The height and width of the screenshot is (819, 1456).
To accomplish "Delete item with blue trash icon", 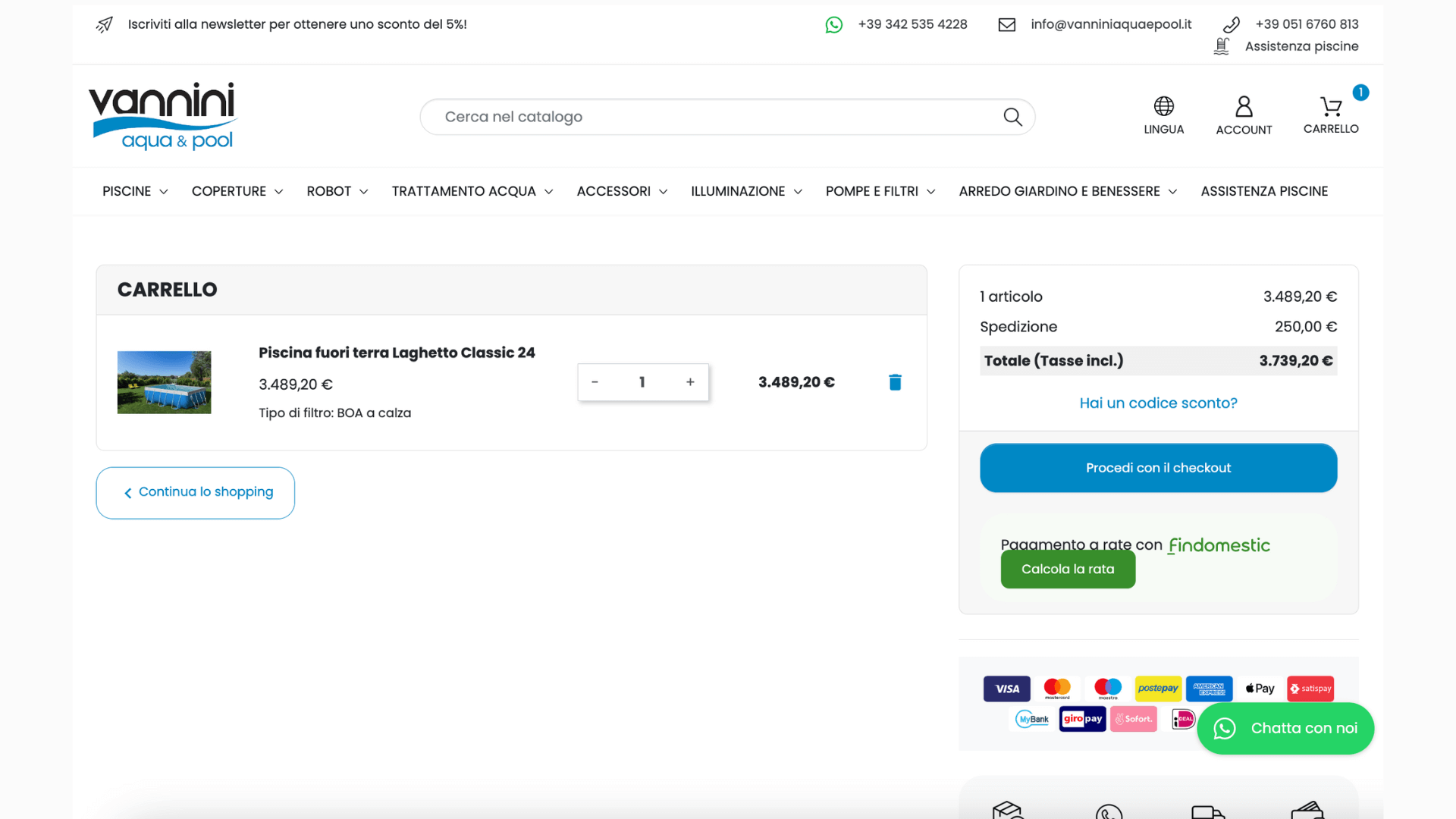I will click(x=895, y=382).
